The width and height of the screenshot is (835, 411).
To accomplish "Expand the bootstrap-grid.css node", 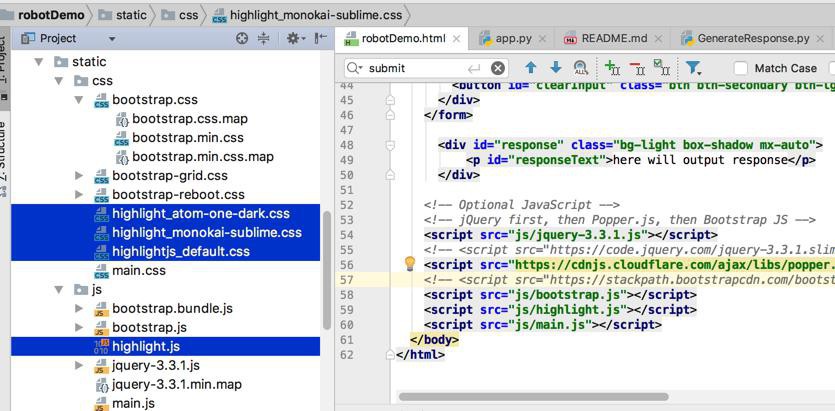I will coord(79,176).
